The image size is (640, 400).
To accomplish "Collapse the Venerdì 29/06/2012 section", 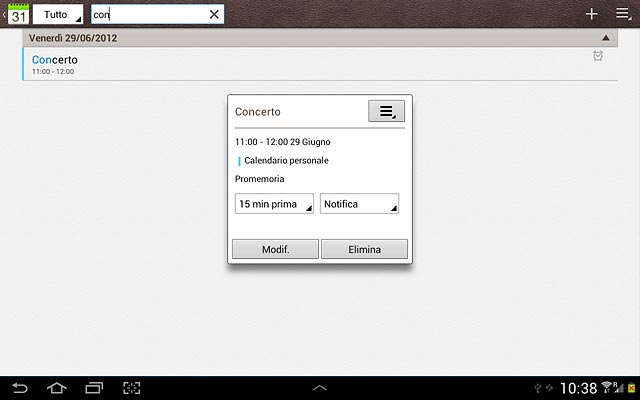I will pyautogui.click(x=606, y=38).
